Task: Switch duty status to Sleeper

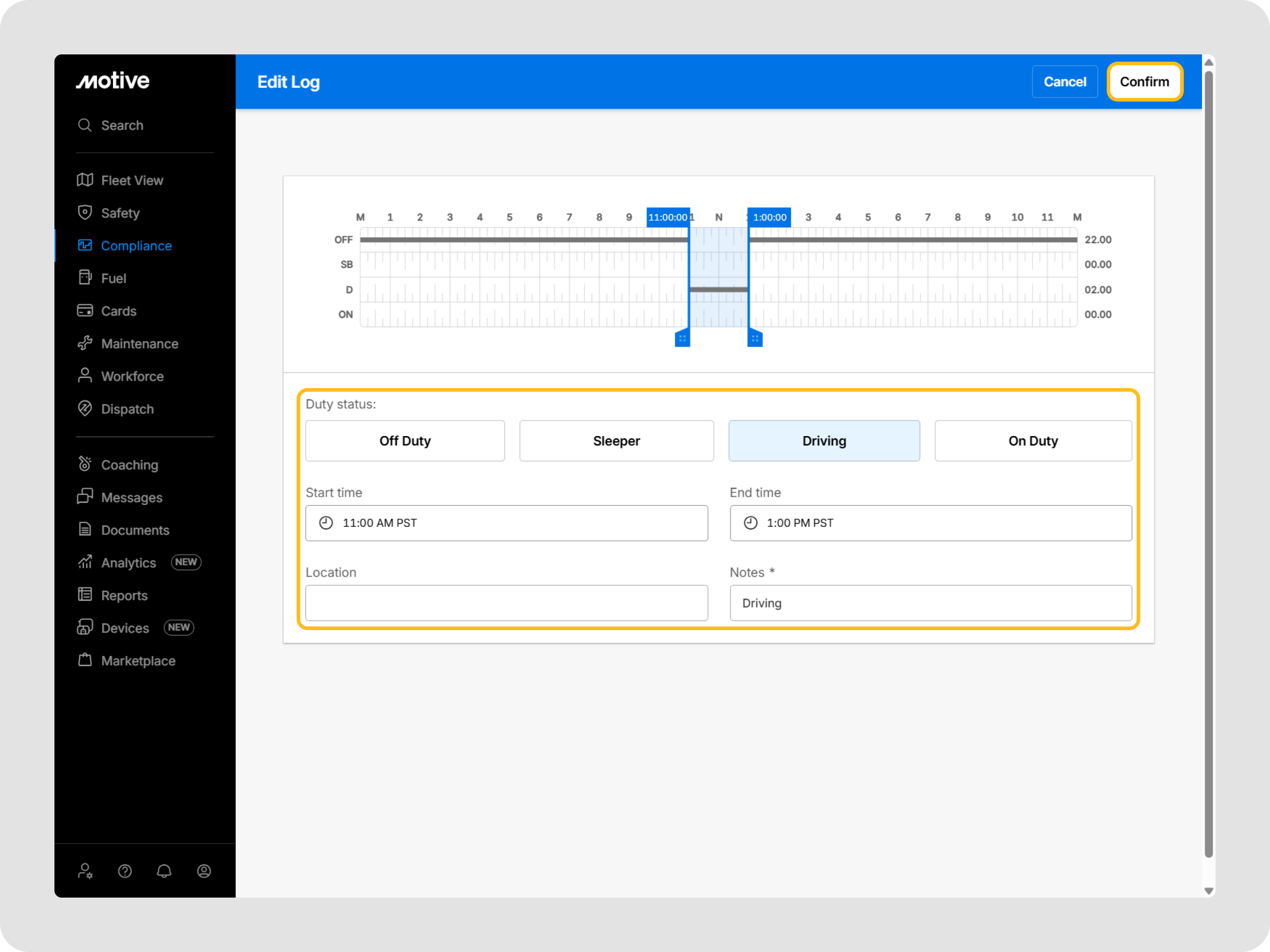Action: [x=616, y=441]
